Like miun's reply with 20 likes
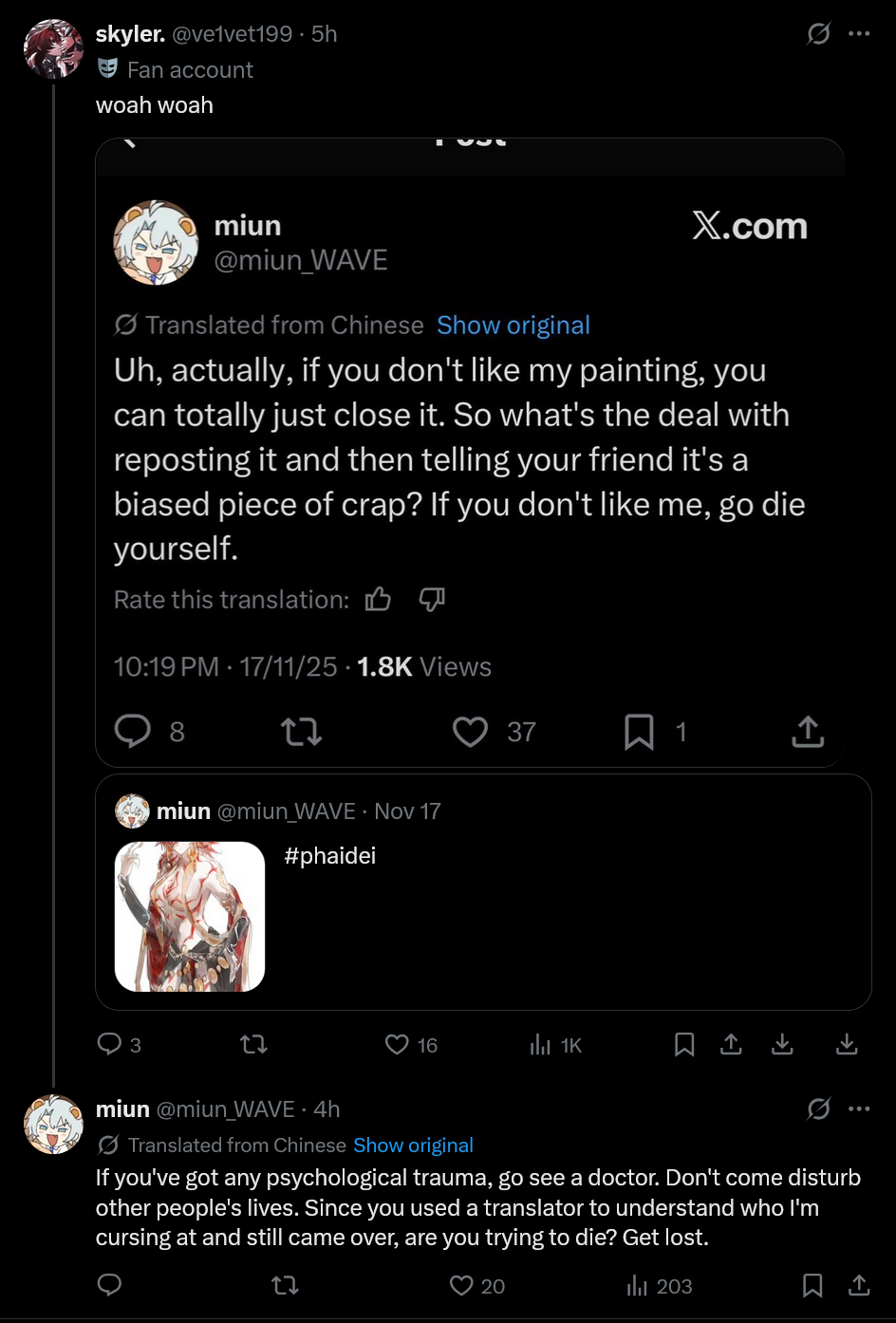896x1323 pixels. point(477,1286)
